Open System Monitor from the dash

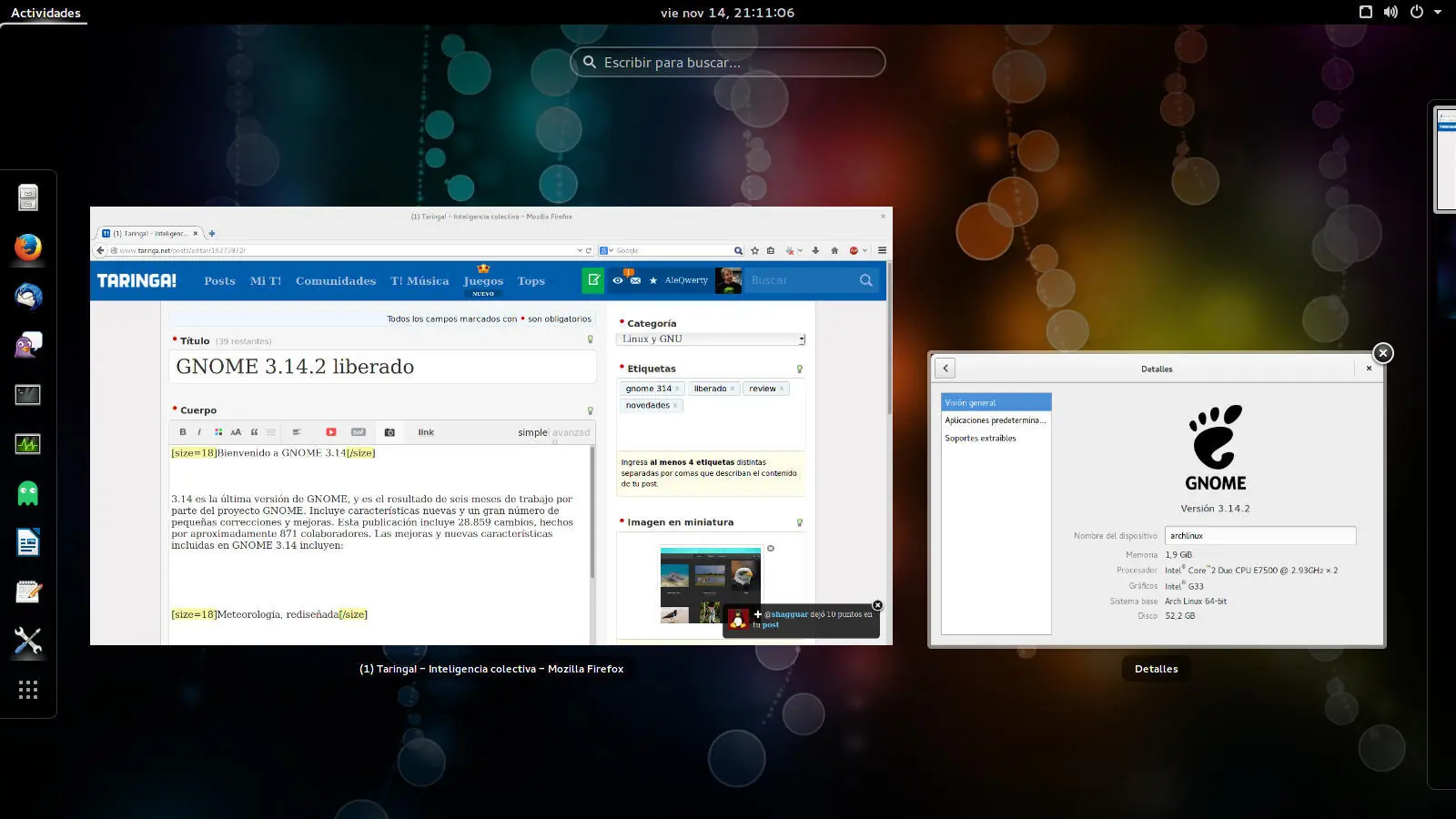point(28,444)
